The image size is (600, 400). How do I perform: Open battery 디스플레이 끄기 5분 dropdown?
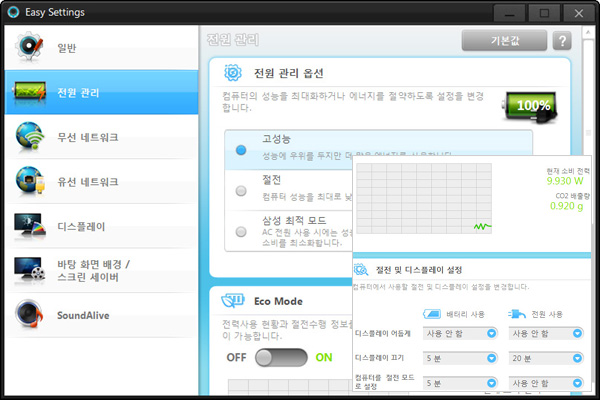(x=460, y=357)
